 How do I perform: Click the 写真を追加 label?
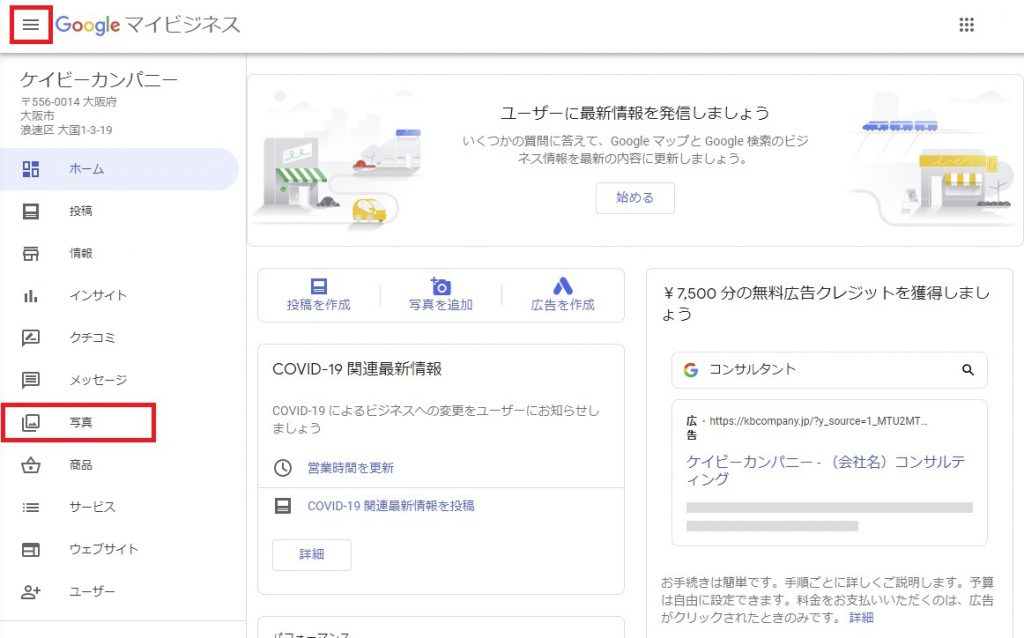point(441,305)
